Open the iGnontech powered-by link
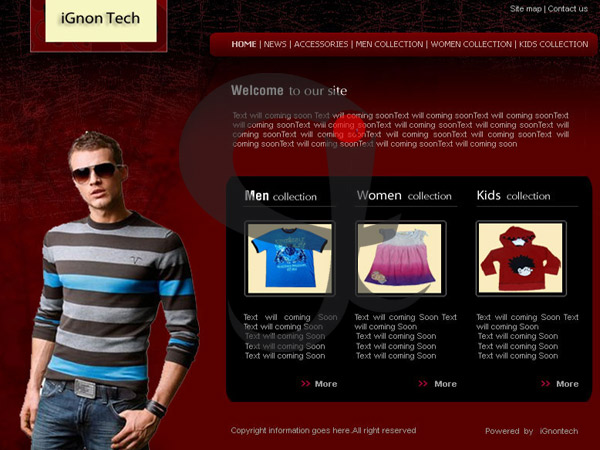 pyautogui.click(x=559, y=431)
